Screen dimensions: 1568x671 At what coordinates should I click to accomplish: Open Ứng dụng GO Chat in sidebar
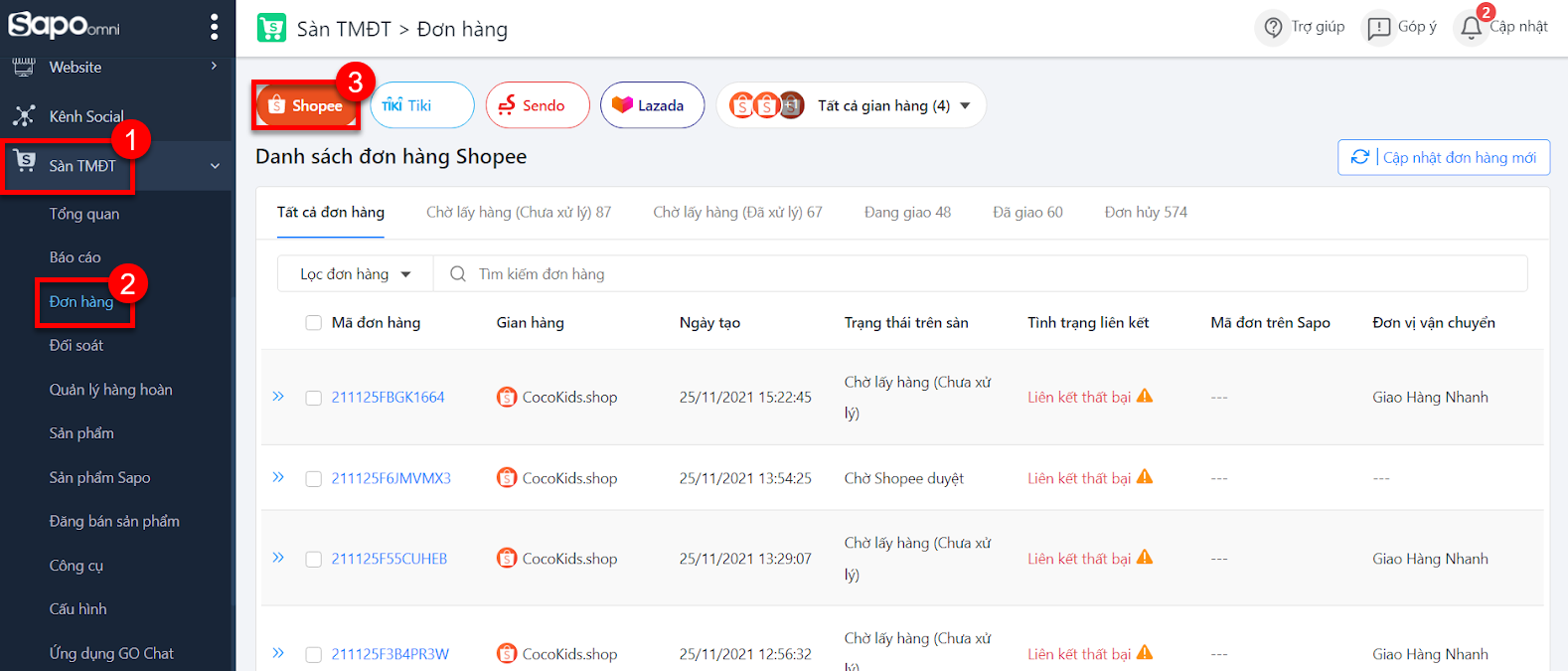(x=111, y=653)
